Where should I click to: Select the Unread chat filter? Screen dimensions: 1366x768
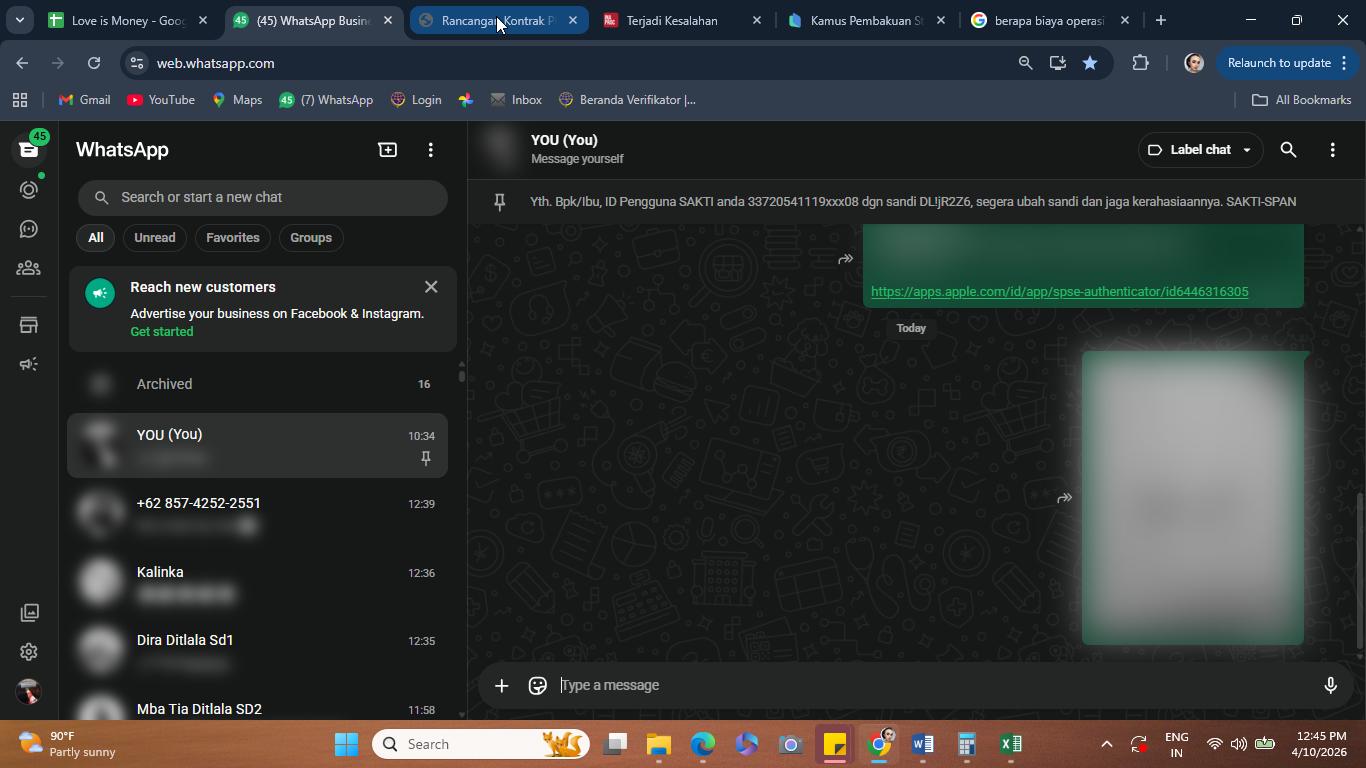pyautogui.click(x=155, y=238)
